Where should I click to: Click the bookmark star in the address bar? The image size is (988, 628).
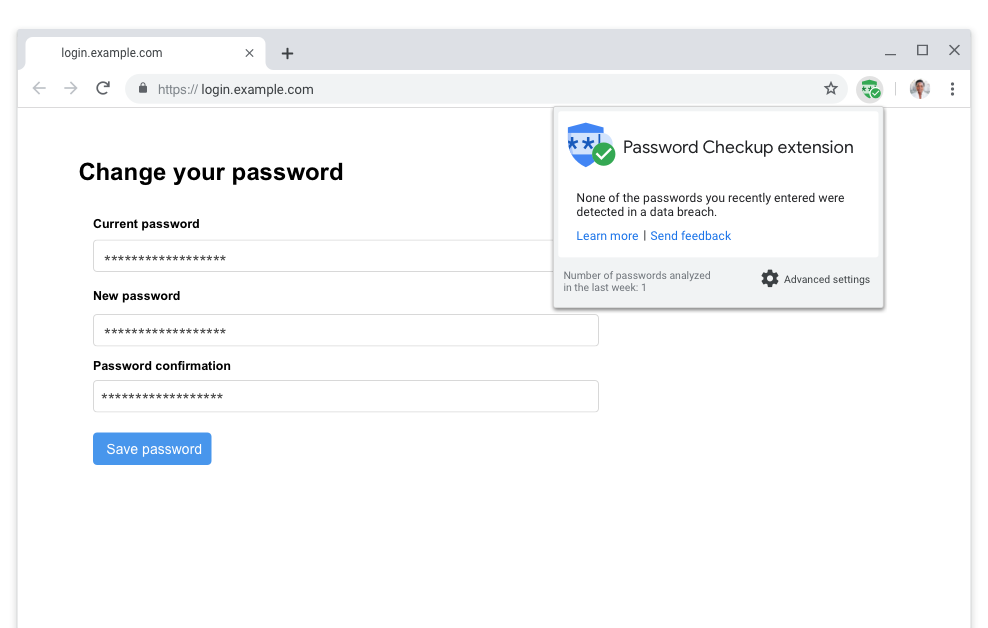click(831, 89)
